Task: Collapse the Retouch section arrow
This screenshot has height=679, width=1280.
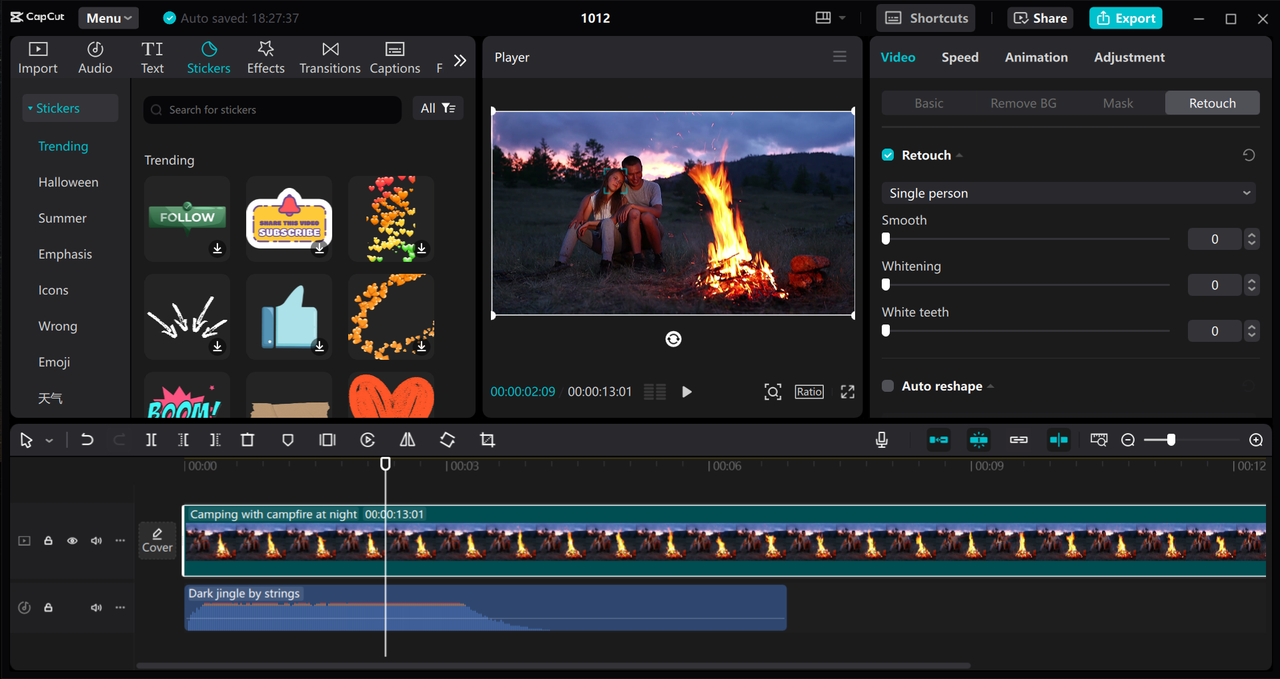Action: click(960, 156)
